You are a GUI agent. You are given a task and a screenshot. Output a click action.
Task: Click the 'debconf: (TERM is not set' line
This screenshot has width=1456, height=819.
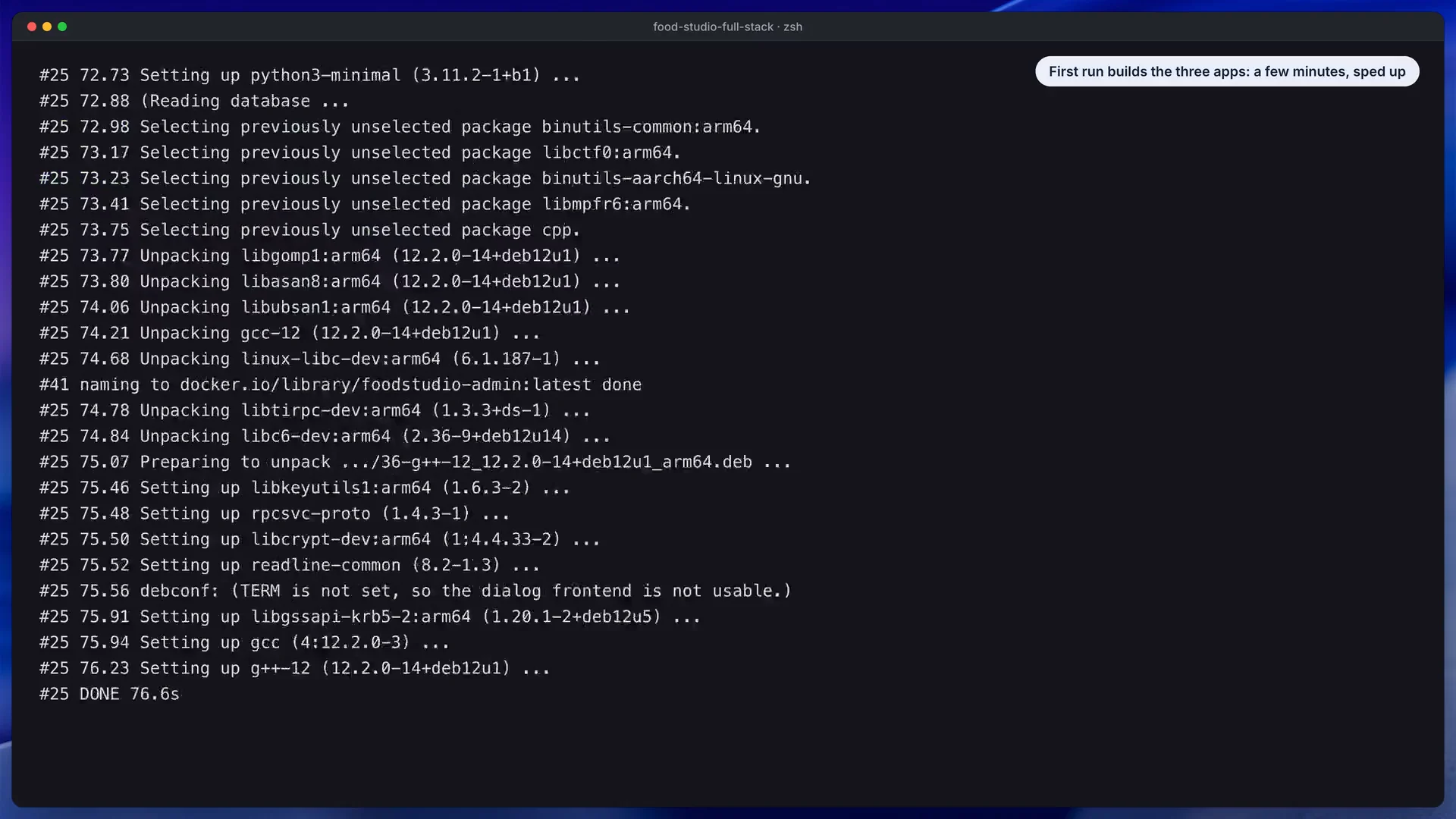pyautogui.click(x=415, y=591)
